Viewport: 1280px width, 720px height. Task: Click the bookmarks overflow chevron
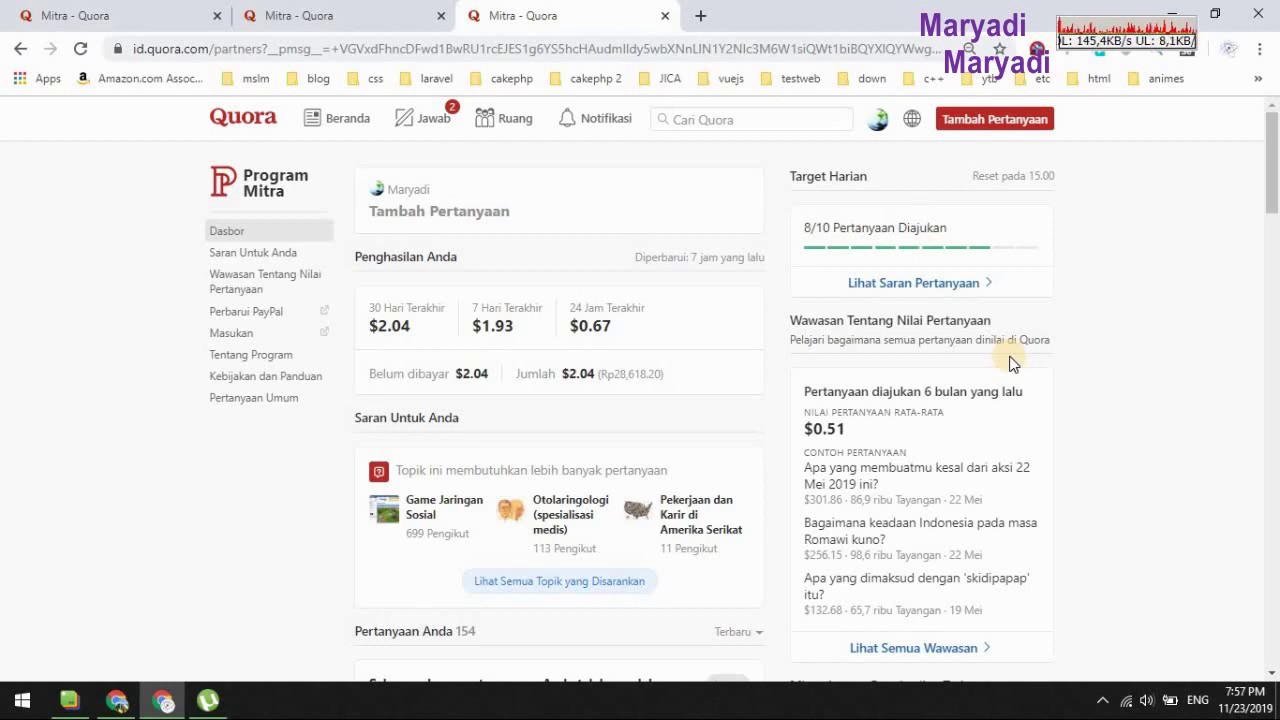coord(1258,78)
